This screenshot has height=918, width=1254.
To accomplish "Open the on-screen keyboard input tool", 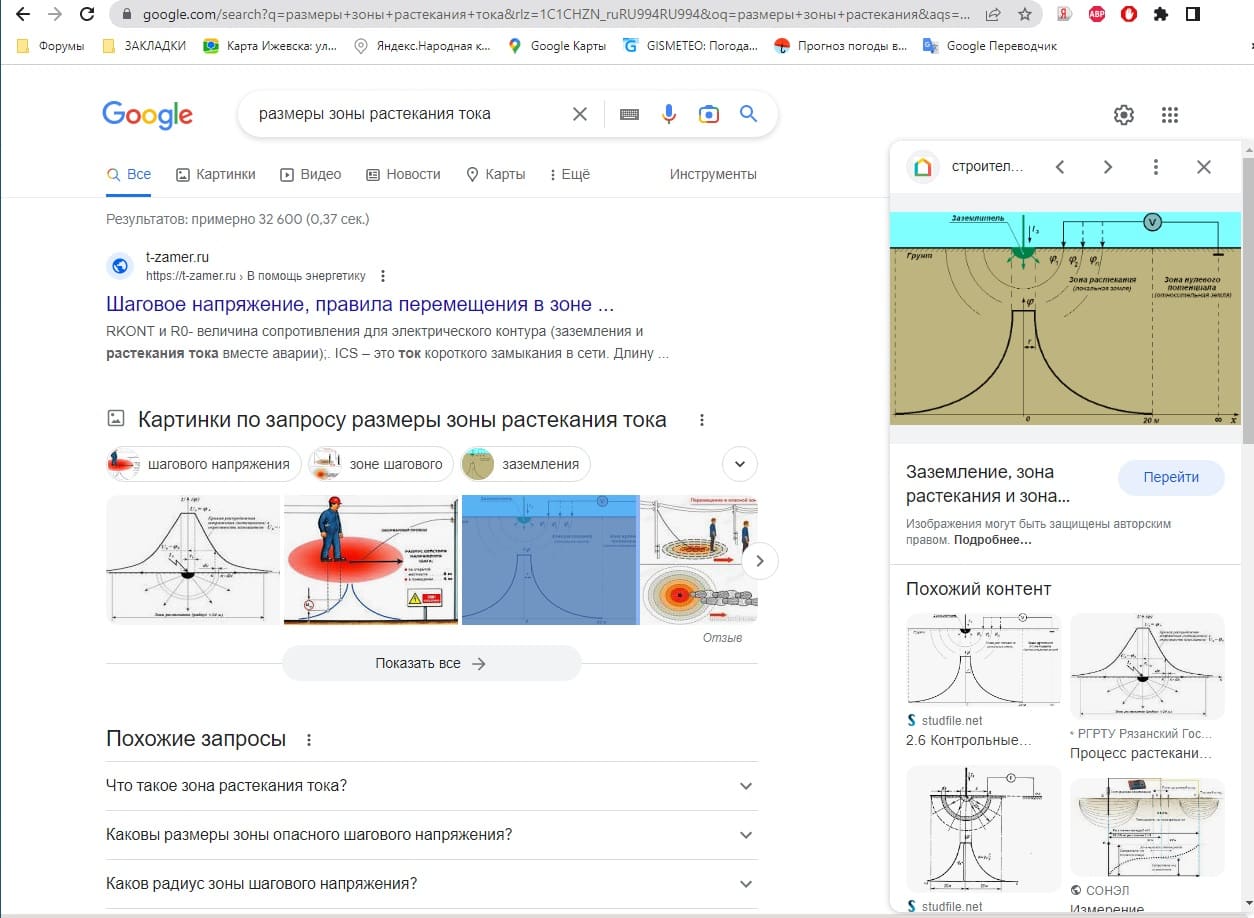I will click(629, 114).
